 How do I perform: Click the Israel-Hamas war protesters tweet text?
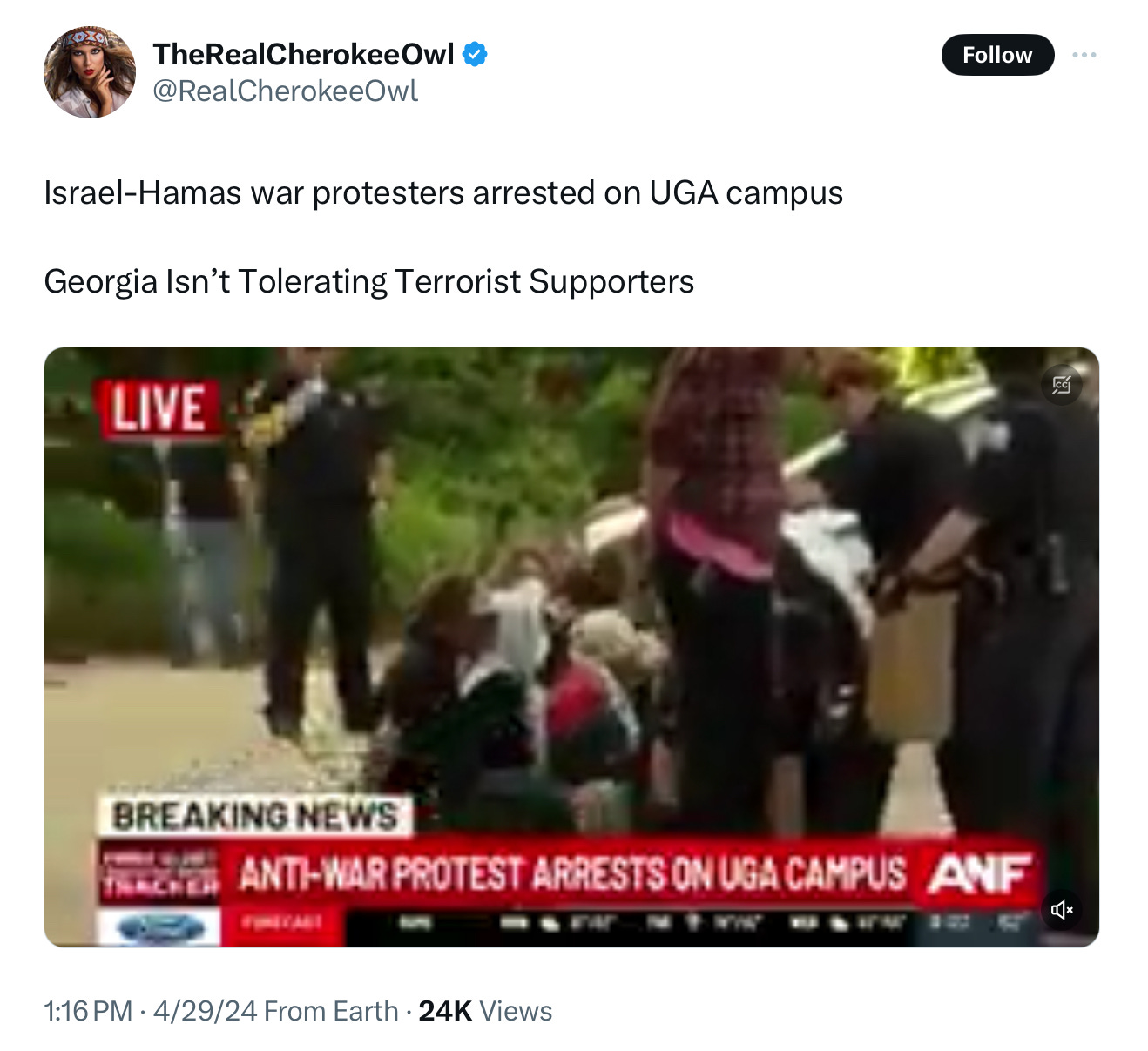(x=443, y=192)
